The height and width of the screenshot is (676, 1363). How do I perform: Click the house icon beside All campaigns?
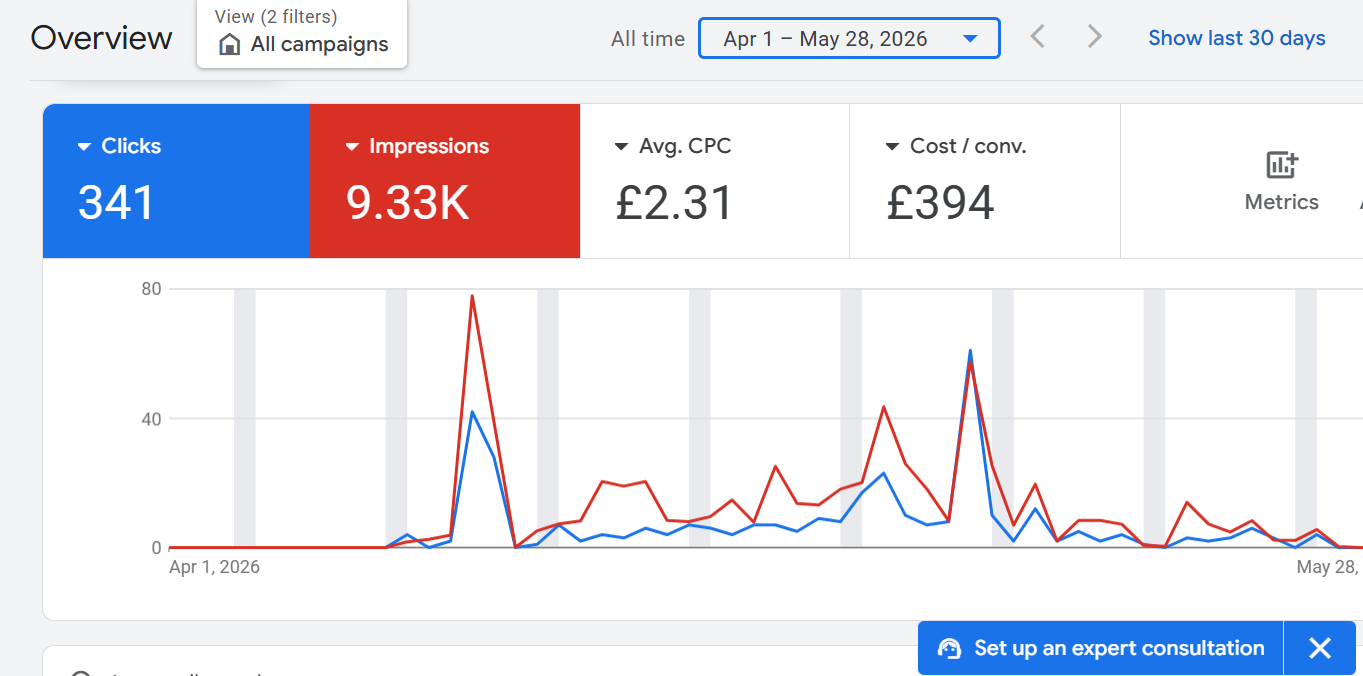coord(229,45)
